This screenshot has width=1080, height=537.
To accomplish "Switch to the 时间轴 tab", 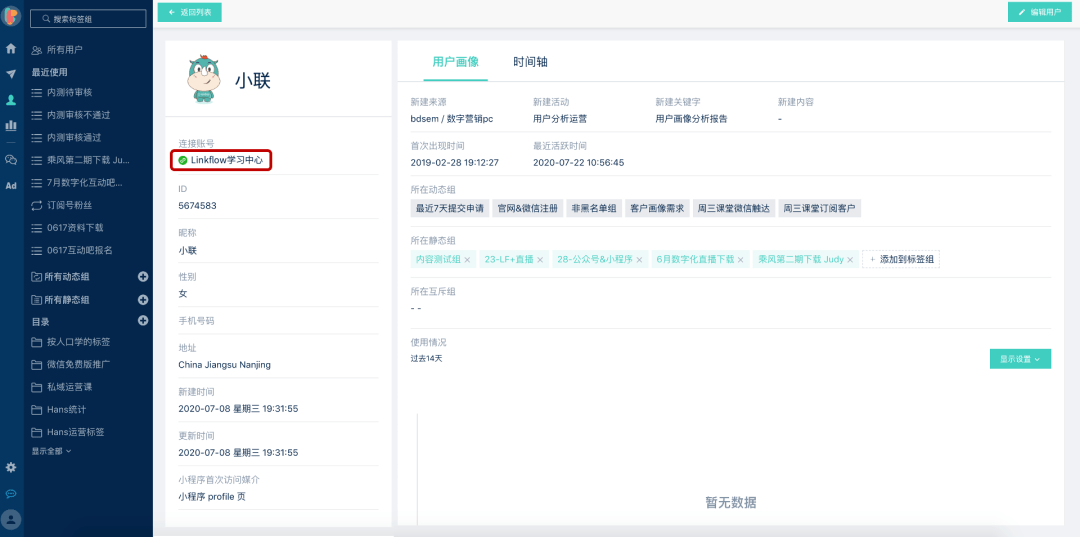I will tap(530, 61).
